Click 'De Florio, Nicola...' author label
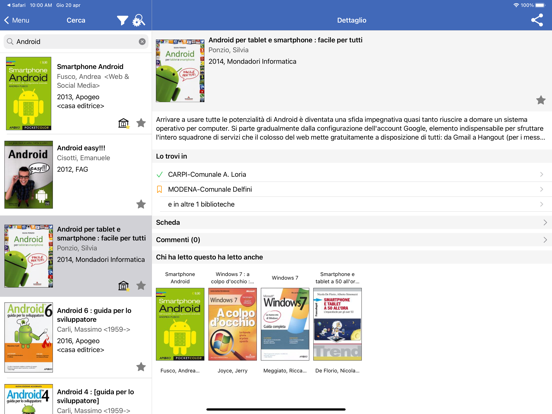This screenshot has width=552, height=414. pyautogui.click(x=337, y=371)
